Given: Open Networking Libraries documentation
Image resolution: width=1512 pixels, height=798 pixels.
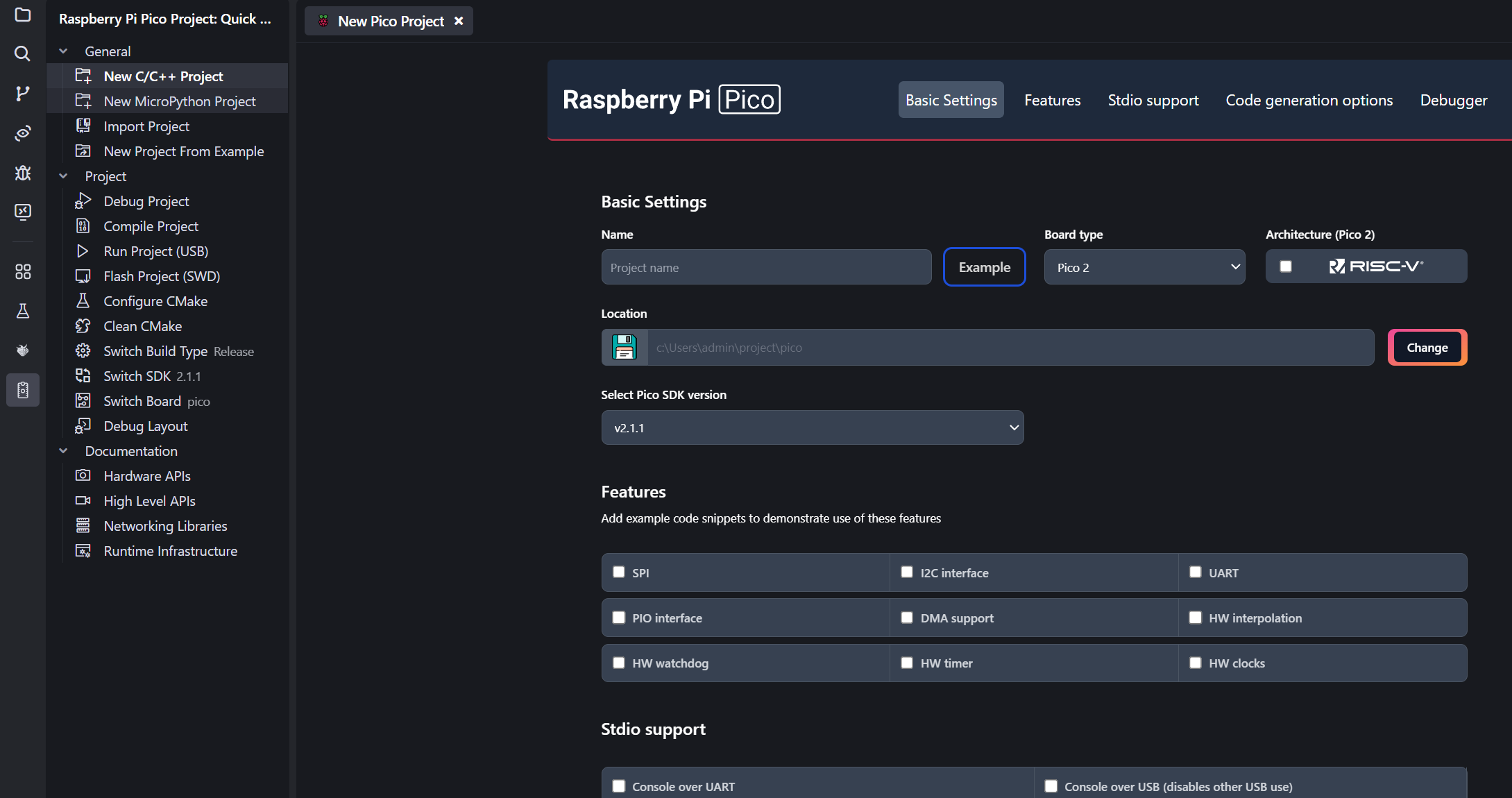Looking at the screenshot, I should [x=165, y=526].
